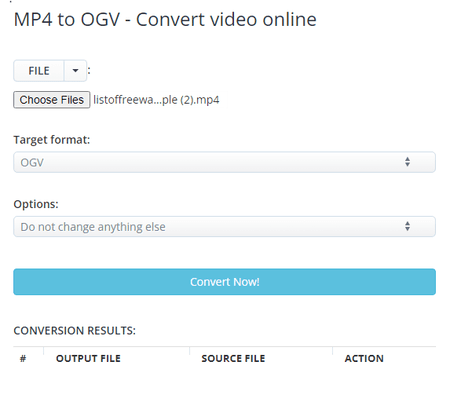Click the selected file name listoffreewa...ple (2).mp4
The height and width of the screenshot is (402, 450).
pos(156,100)
